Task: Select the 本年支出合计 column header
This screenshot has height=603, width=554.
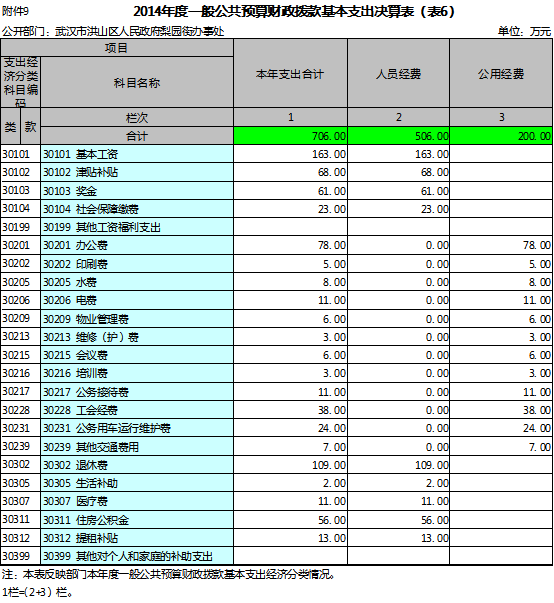Action: tap(290, 73)
